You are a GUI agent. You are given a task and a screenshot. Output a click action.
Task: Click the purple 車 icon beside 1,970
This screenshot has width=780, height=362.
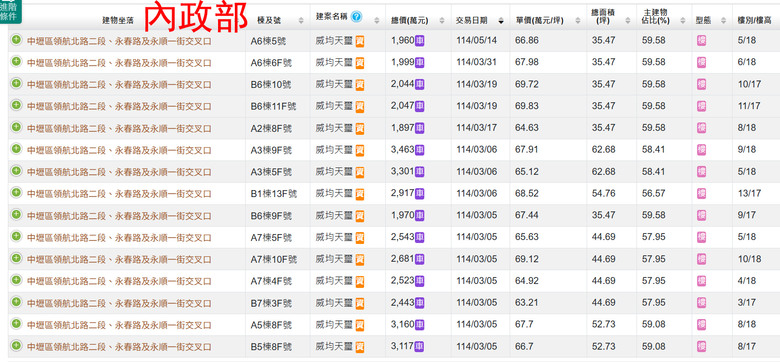pyautogui.click(x=419, y=215)
